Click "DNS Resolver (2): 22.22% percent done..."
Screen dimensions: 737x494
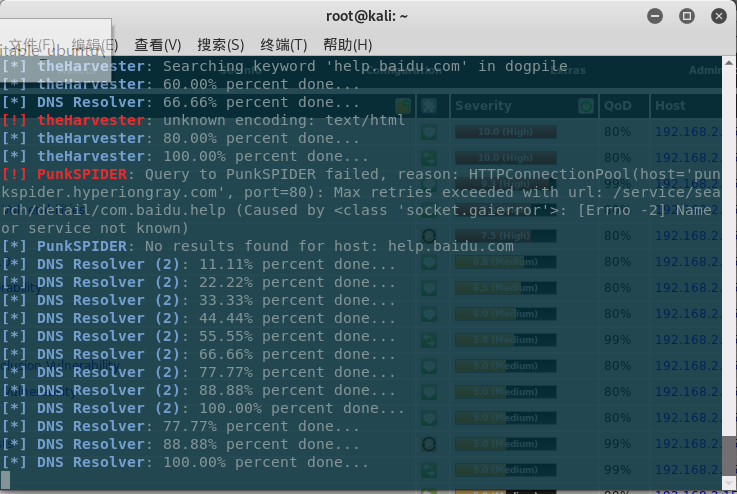point(198,282)
